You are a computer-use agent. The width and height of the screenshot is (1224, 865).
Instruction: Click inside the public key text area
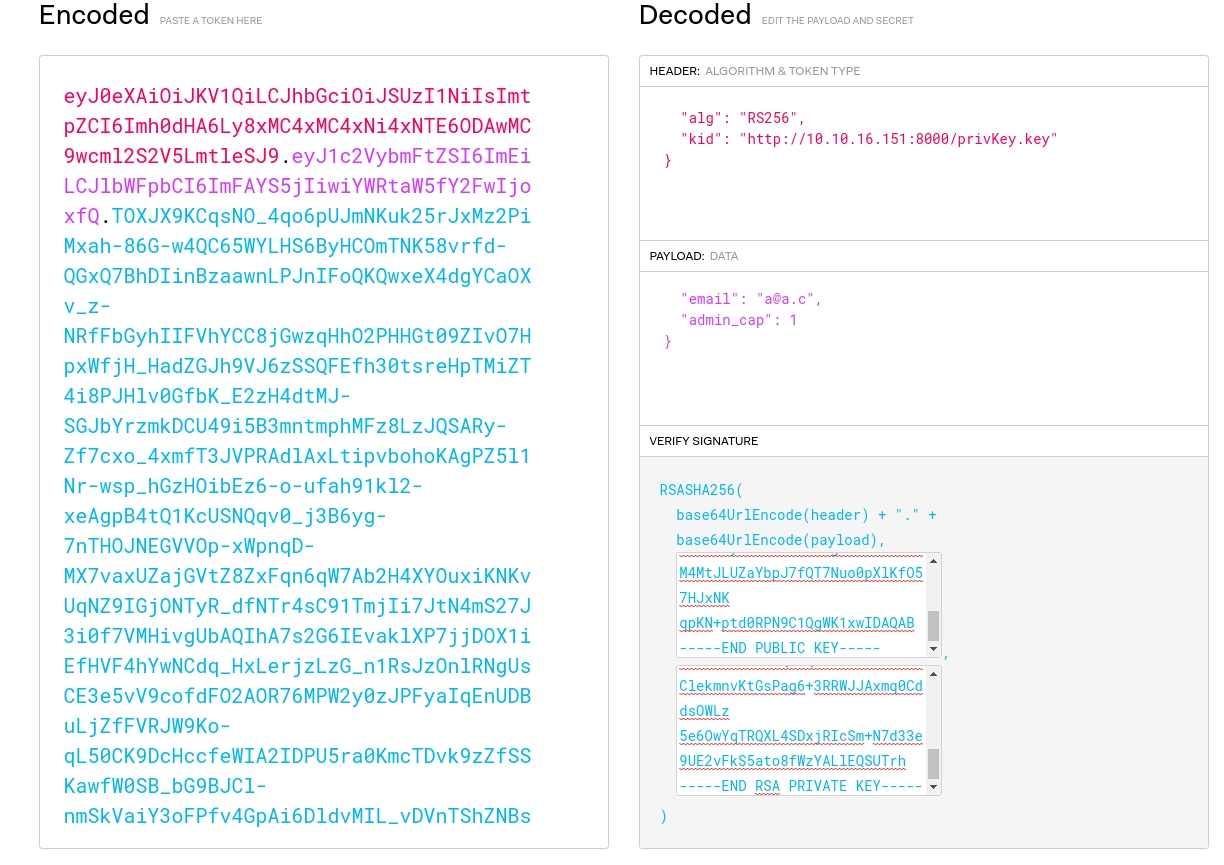tap(800, 598)
